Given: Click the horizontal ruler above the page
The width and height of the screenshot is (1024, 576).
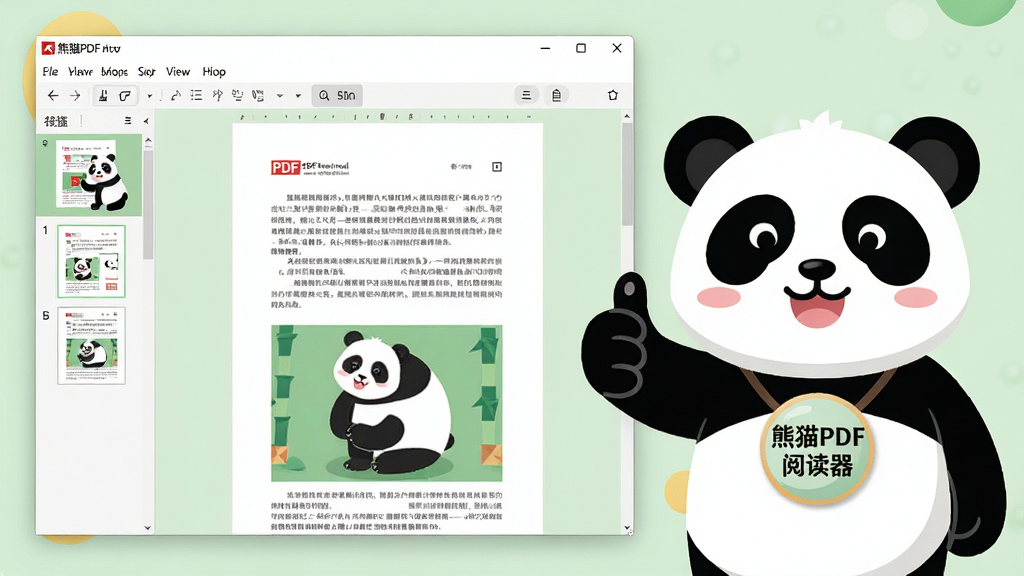Looking at the screenshot, I should pyautogui.click(x=387, y=117).
